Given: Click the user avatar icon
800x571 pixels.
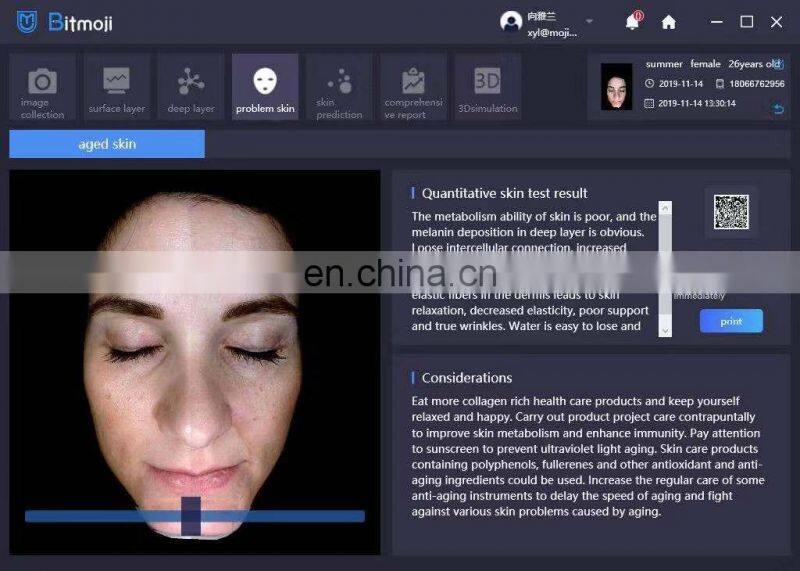Looking at the screenshot, I should (x=511, y=21).
